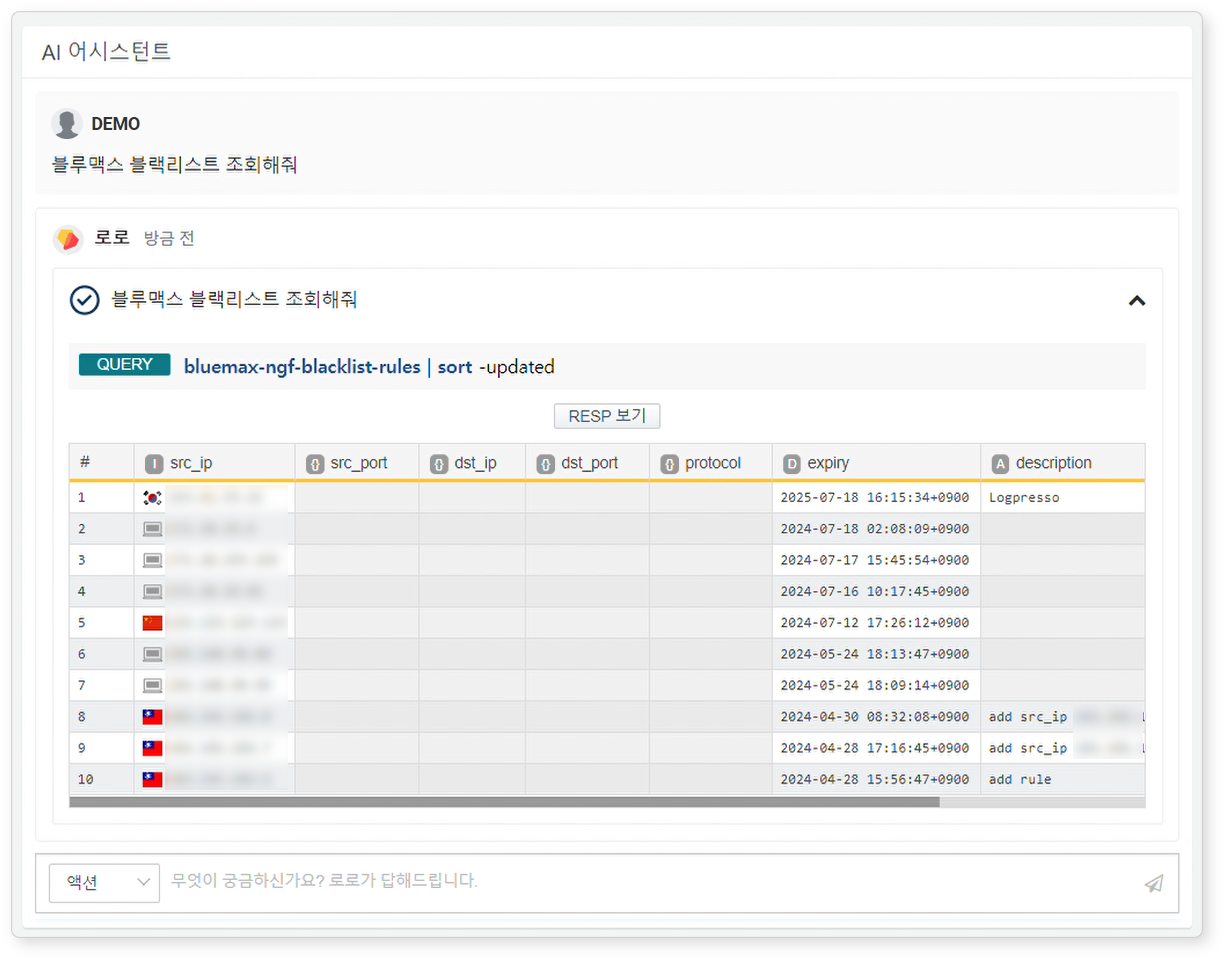
Task: Click expiry 2024-04-28 15:56:47+0900 cell
Action: (x=876, y=779)
